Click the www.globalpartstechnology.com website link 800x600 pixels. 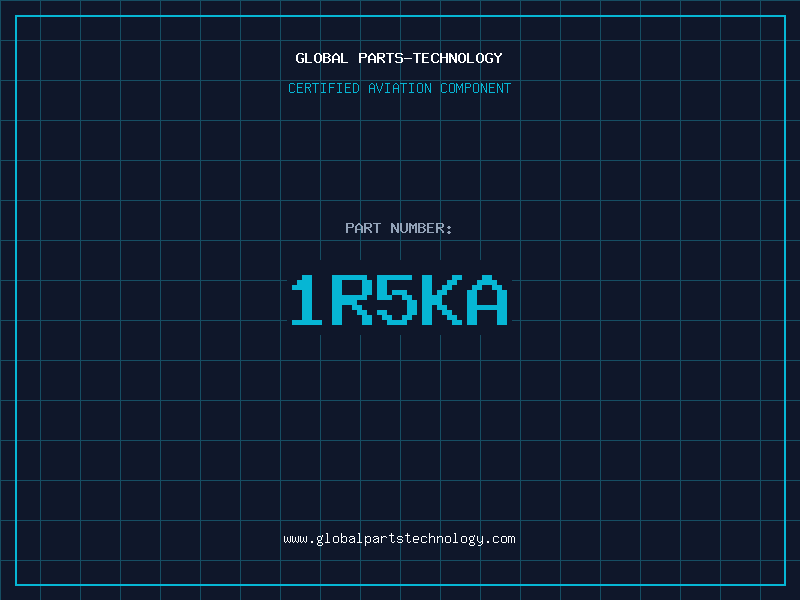[x=399, y=539]
